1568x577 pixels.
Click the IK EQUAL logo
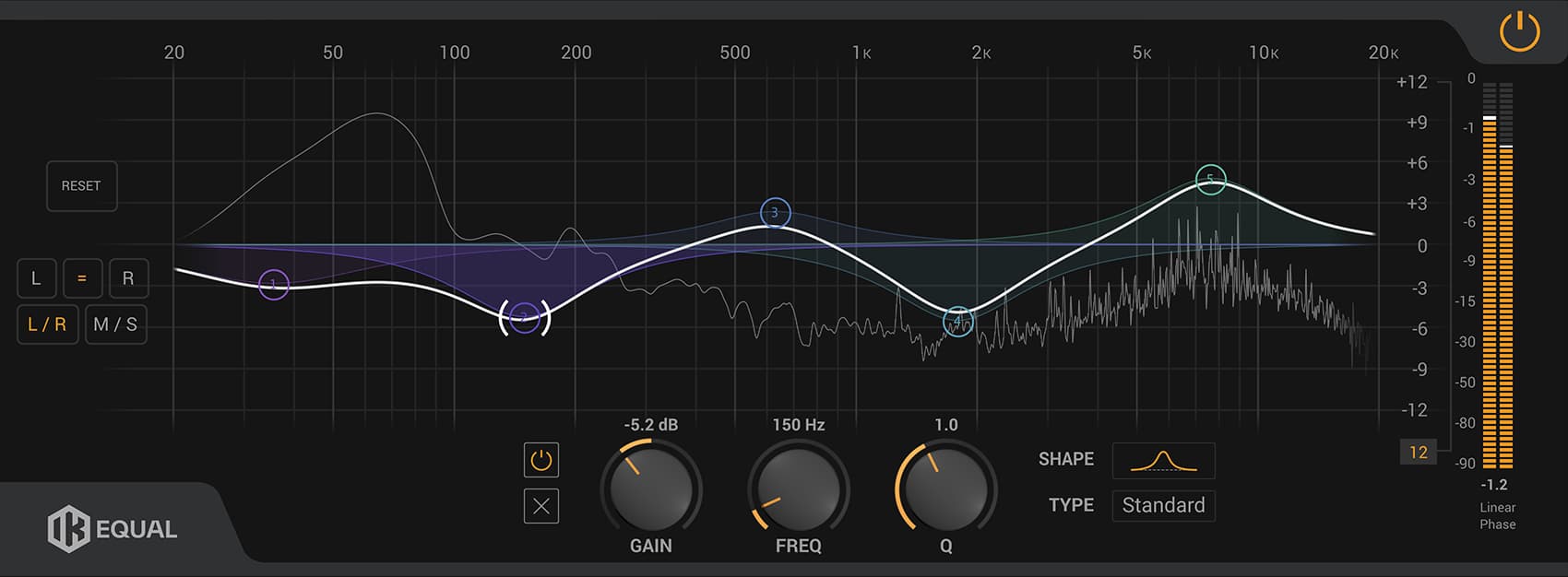(112, 529)
